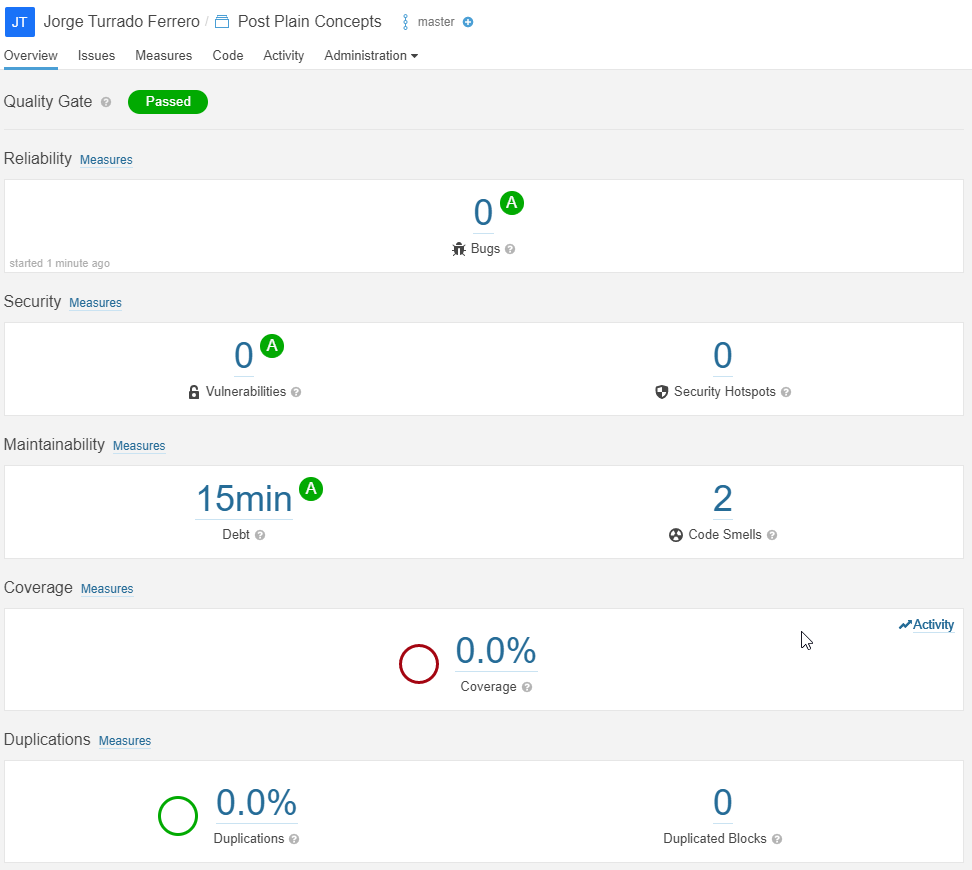The height and width of the screenshot is (870, 972).
Task: Click the Code Smells icon
Action: point(675,534)
